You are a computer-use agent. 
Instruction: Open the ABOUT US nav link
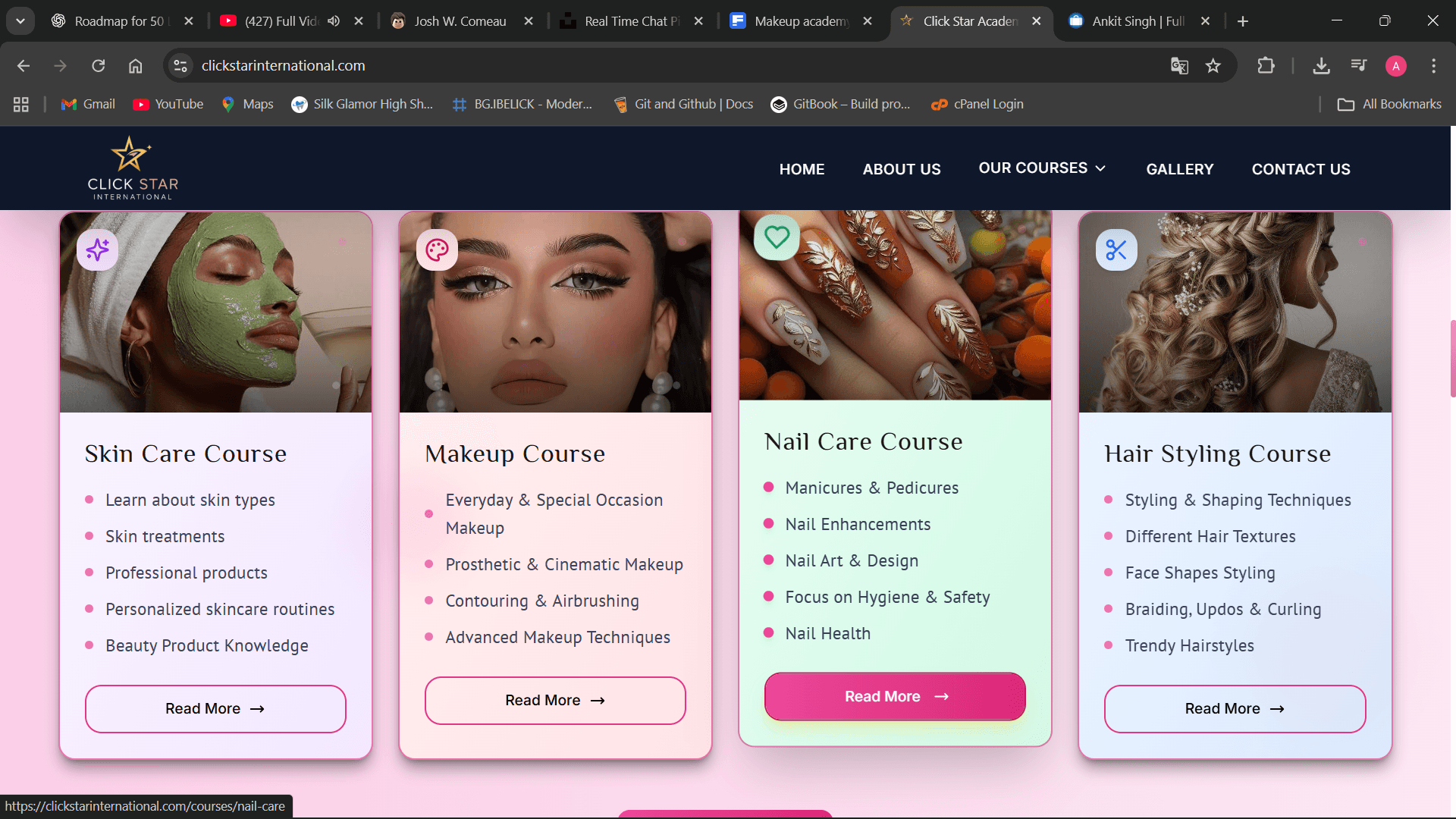(901, 169)
